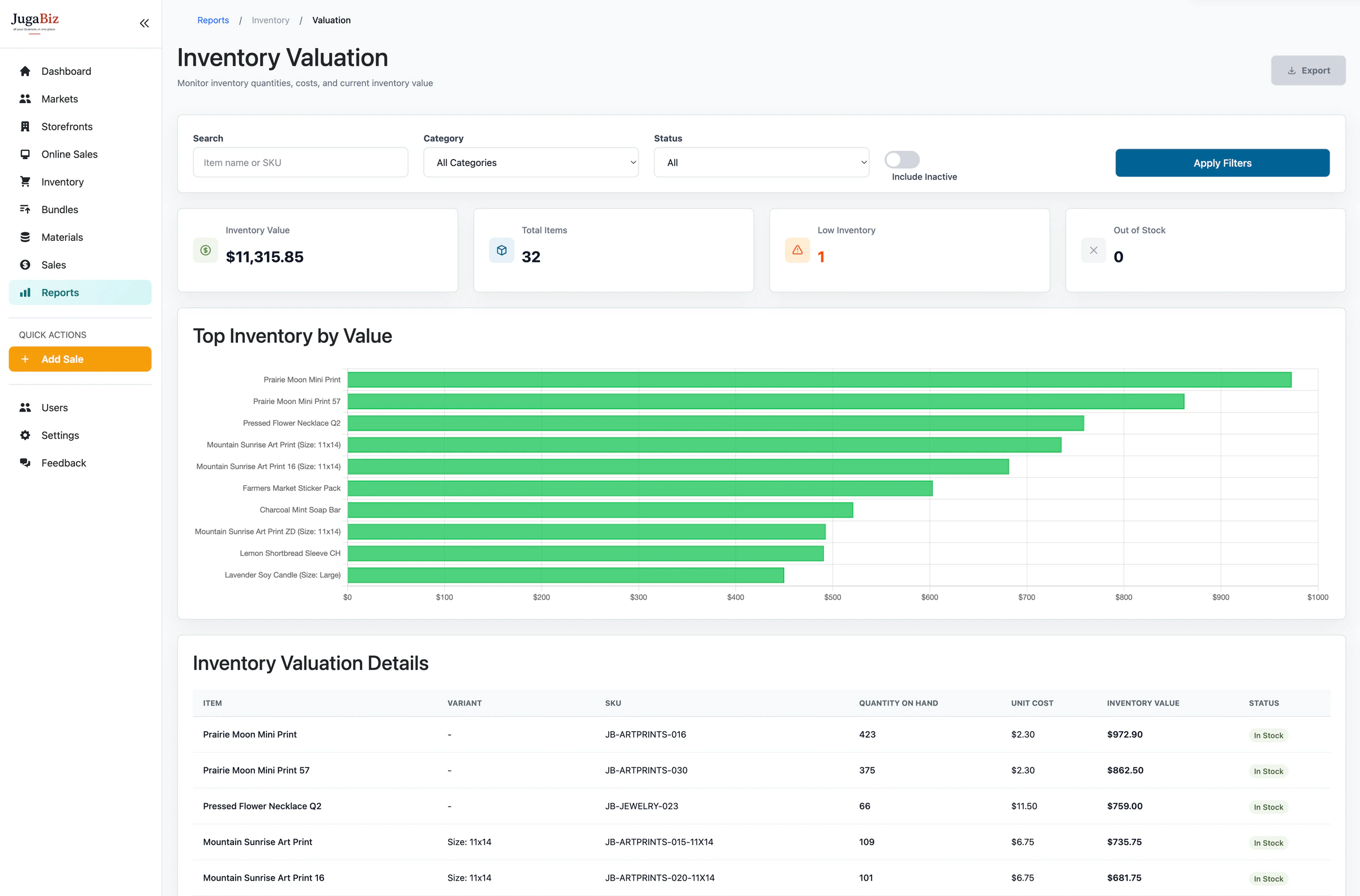Click the Reports bar chart icon
The width and height of the screenshot is (1360, 896).
click(x=25, y=292)
